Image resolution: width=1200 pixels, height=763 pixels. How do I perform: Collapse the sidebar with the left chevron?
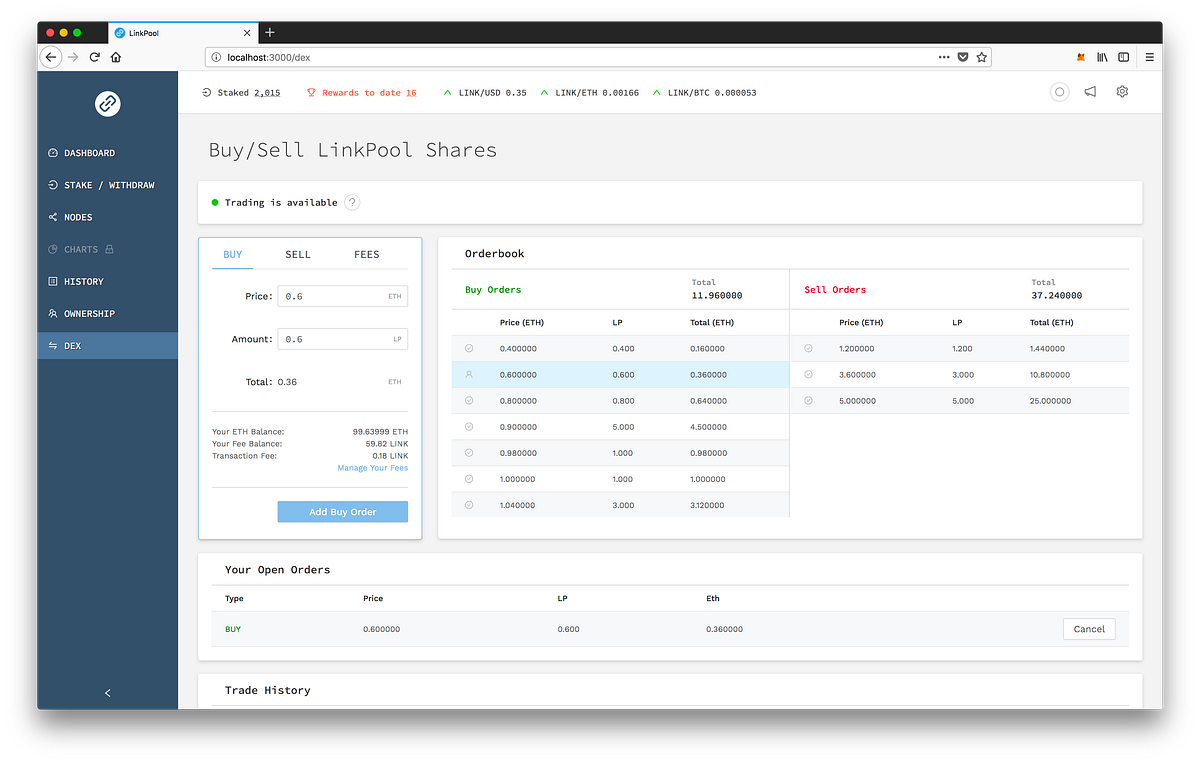107,692
